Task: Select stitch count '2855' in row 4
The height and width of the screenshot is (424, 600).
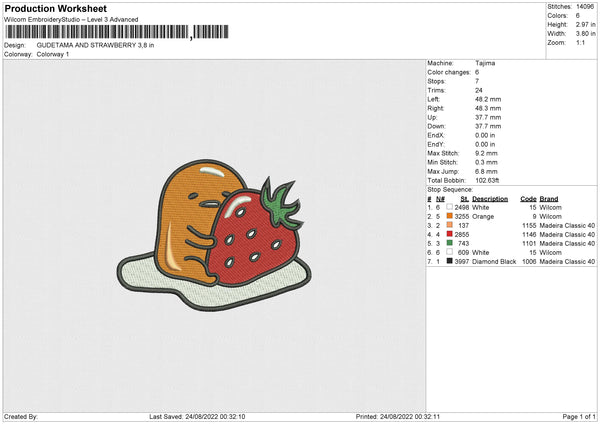Action: click(x=462, y=235)
